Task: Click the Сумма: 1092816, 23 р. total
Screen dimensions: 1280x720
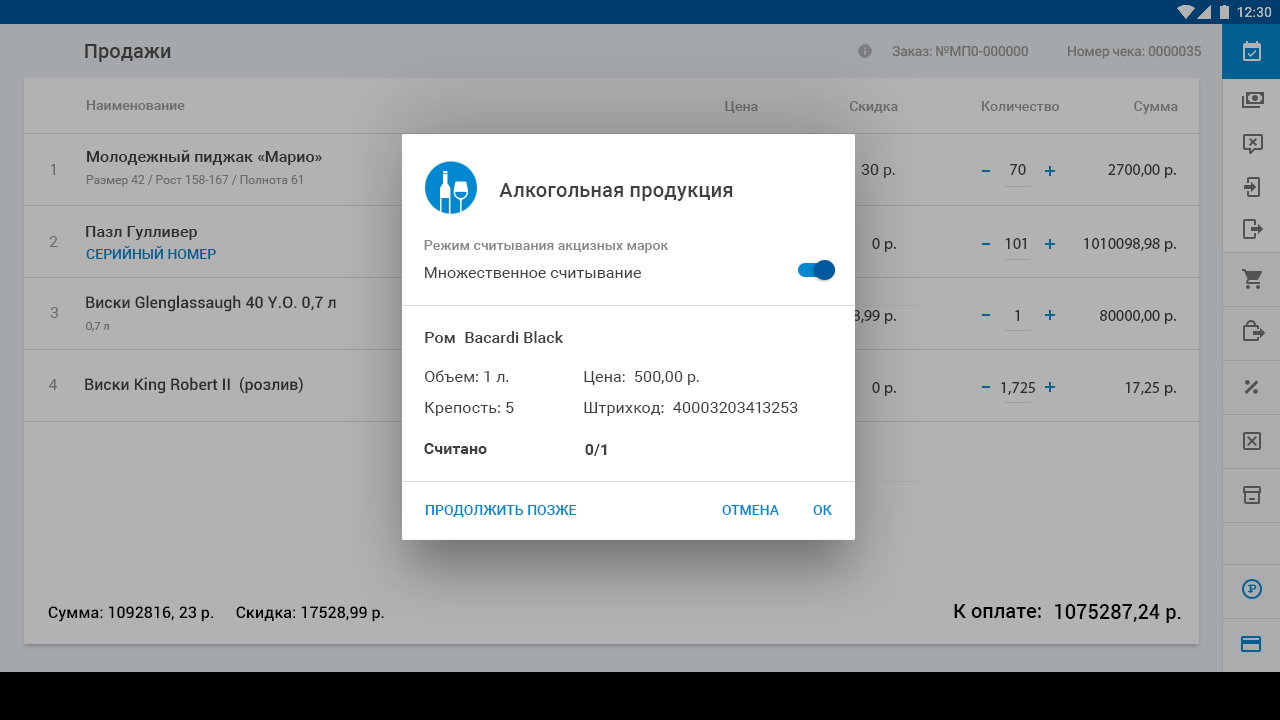Action: point(131,612)
